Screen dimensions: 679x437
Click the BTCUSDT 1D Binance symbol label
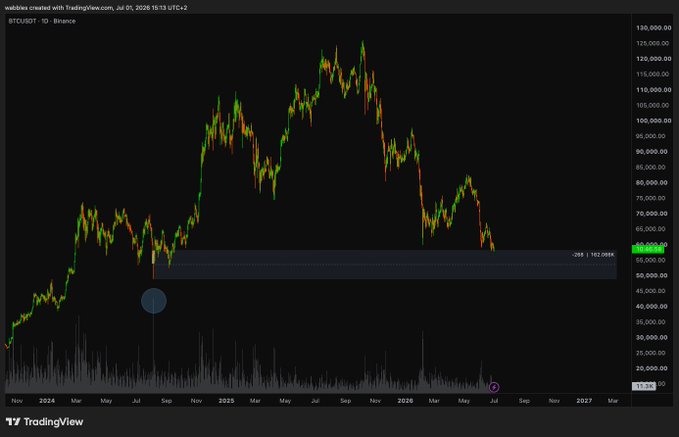coord(42,21)
